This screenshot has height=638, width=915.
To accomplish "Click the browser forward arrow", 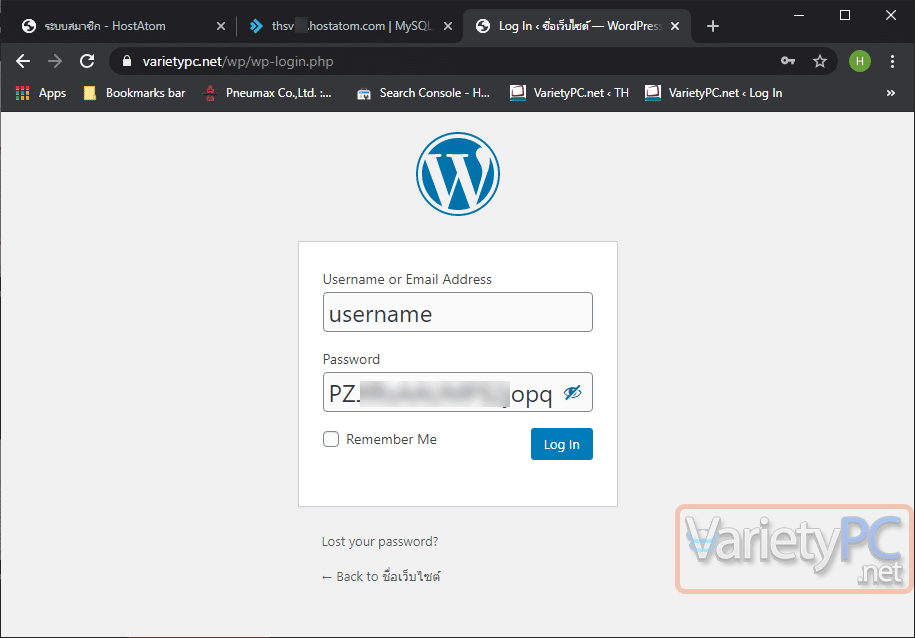I will [55, 61].
